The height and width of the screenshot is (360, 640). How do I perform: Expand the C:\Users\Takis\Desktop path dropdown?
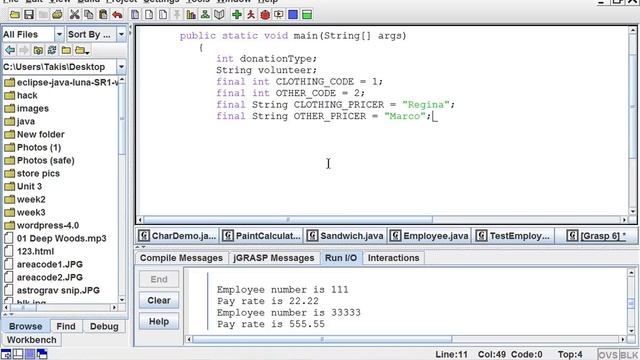121,67
